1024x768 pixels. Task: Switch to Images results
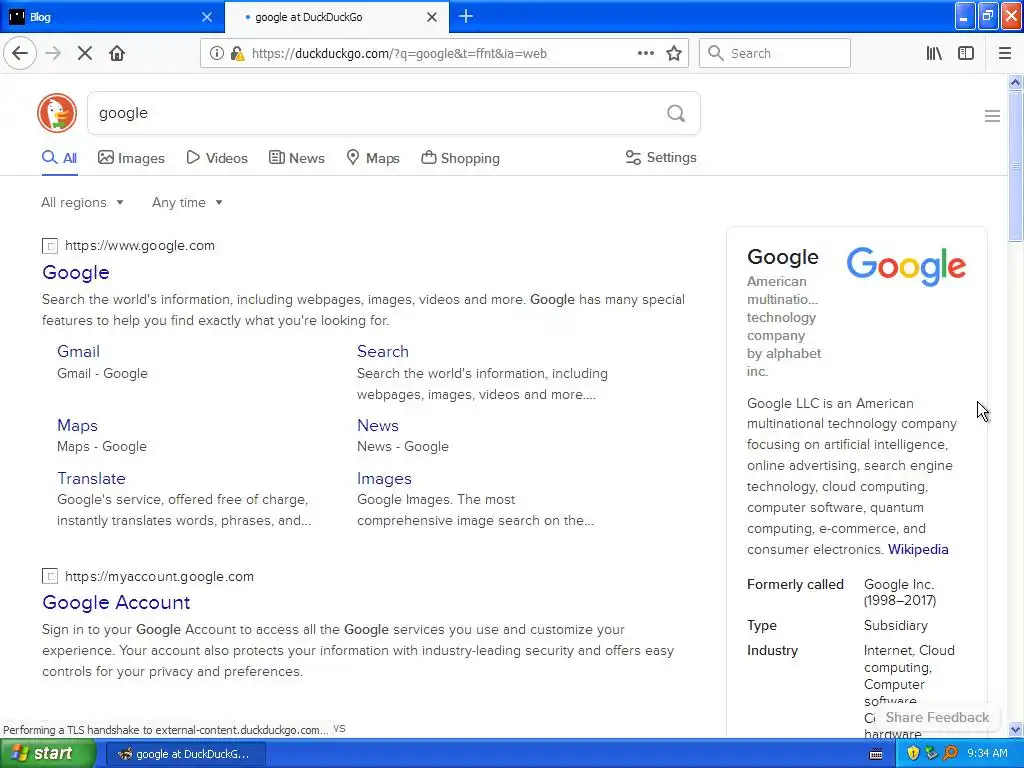click(131, 157)
